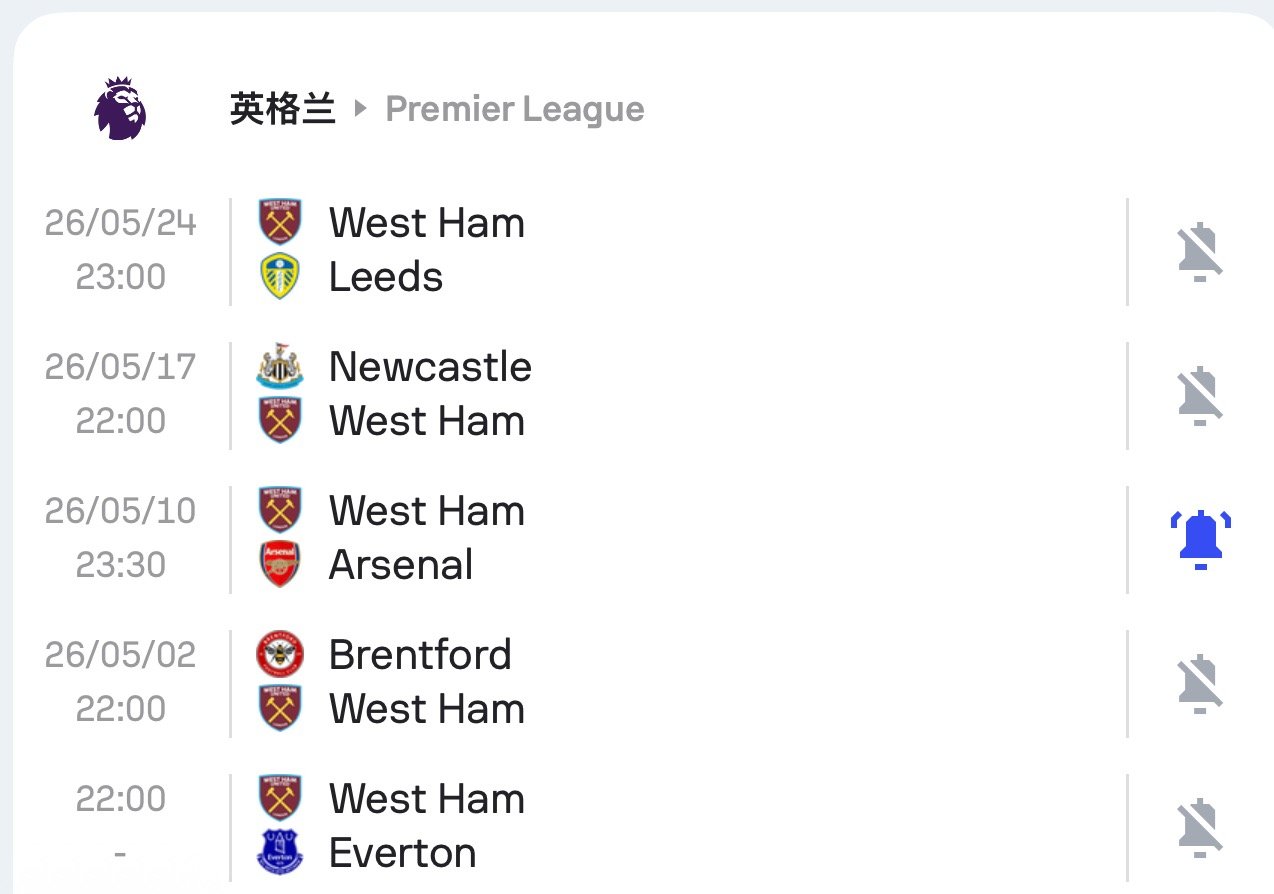Open the Premier League competition link
Viewport: 1274px width, 894px height.
pyautogui.click(x=514, y=109)
